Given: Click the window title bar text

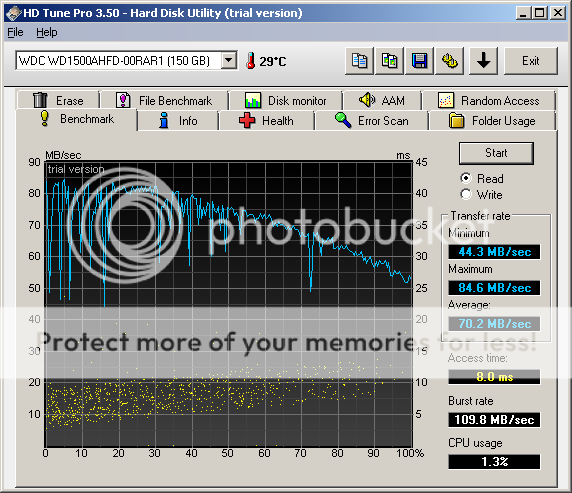Looking at the screenshot, I should (x=163, y=13).
